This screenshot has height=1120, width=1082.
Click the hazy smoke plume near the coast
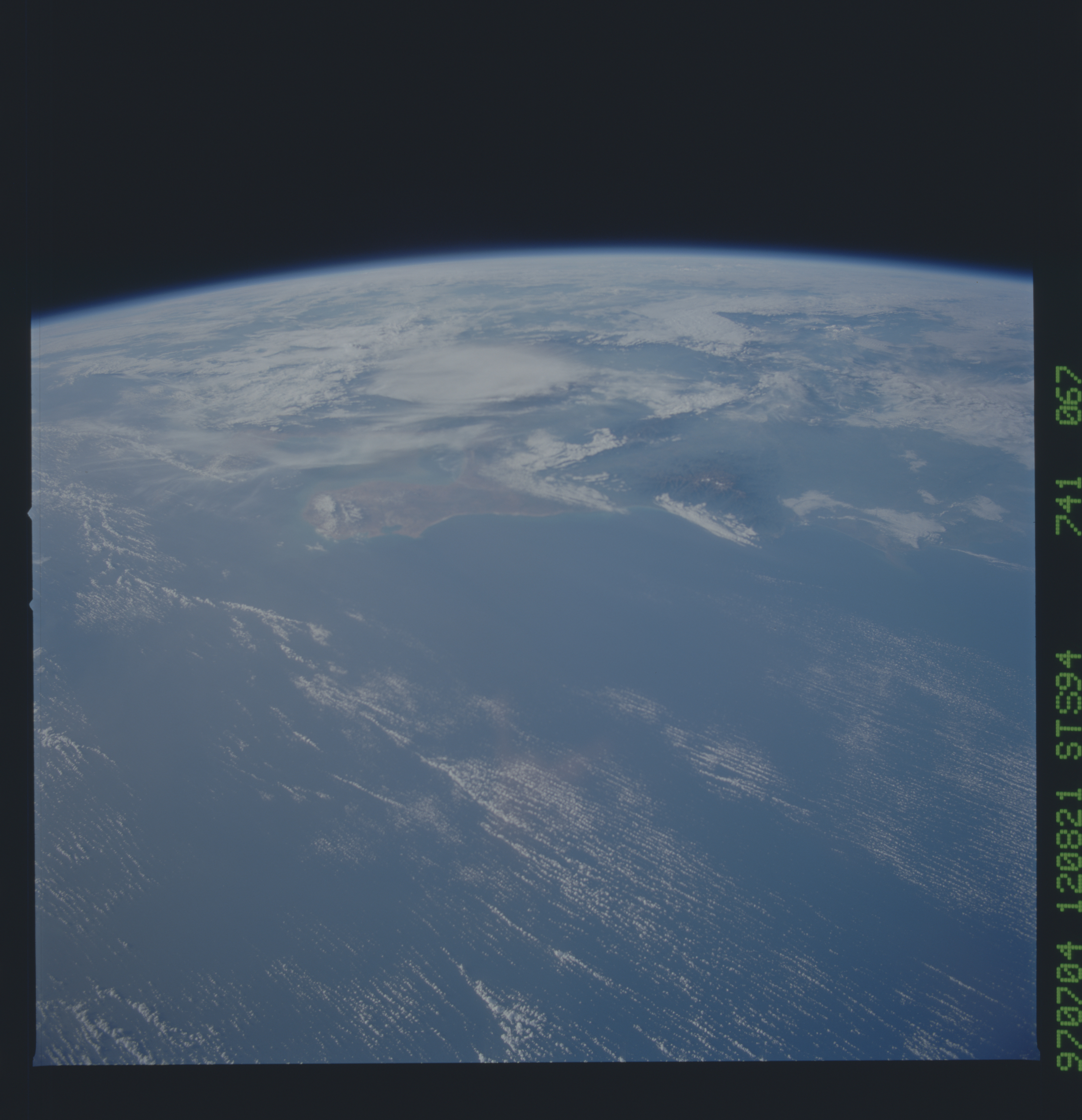[400, 451]
